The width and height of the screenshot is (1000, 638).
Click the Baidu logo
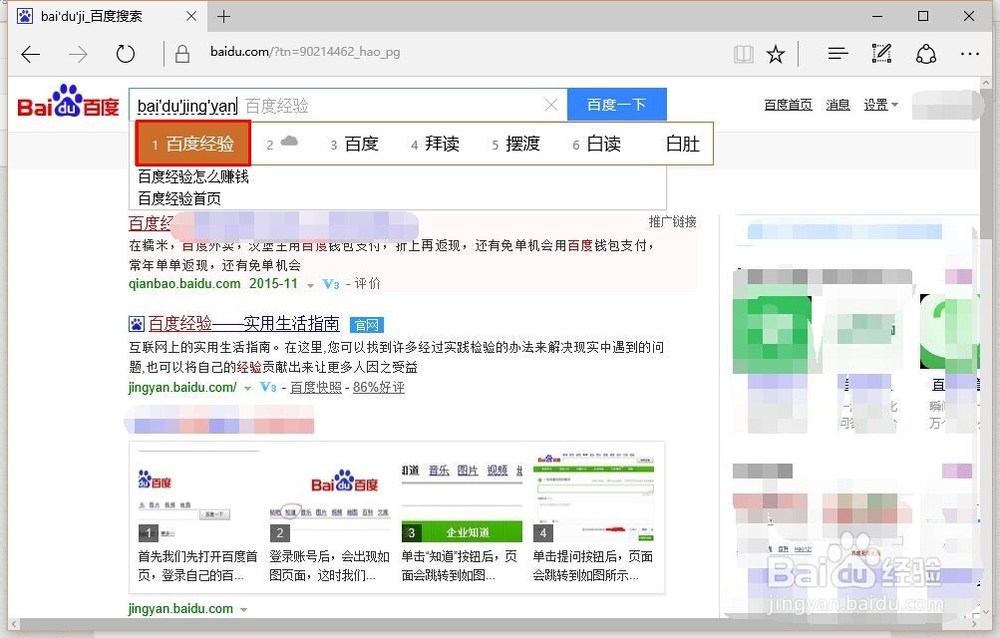pyautogui.click(x=68, y=101)
